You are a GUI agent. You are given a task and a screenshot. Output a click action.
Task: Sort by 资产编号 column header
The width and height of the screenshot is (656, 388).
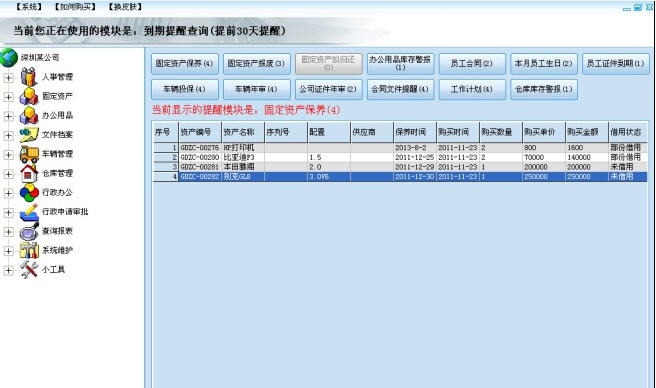[x=200, y=132]
